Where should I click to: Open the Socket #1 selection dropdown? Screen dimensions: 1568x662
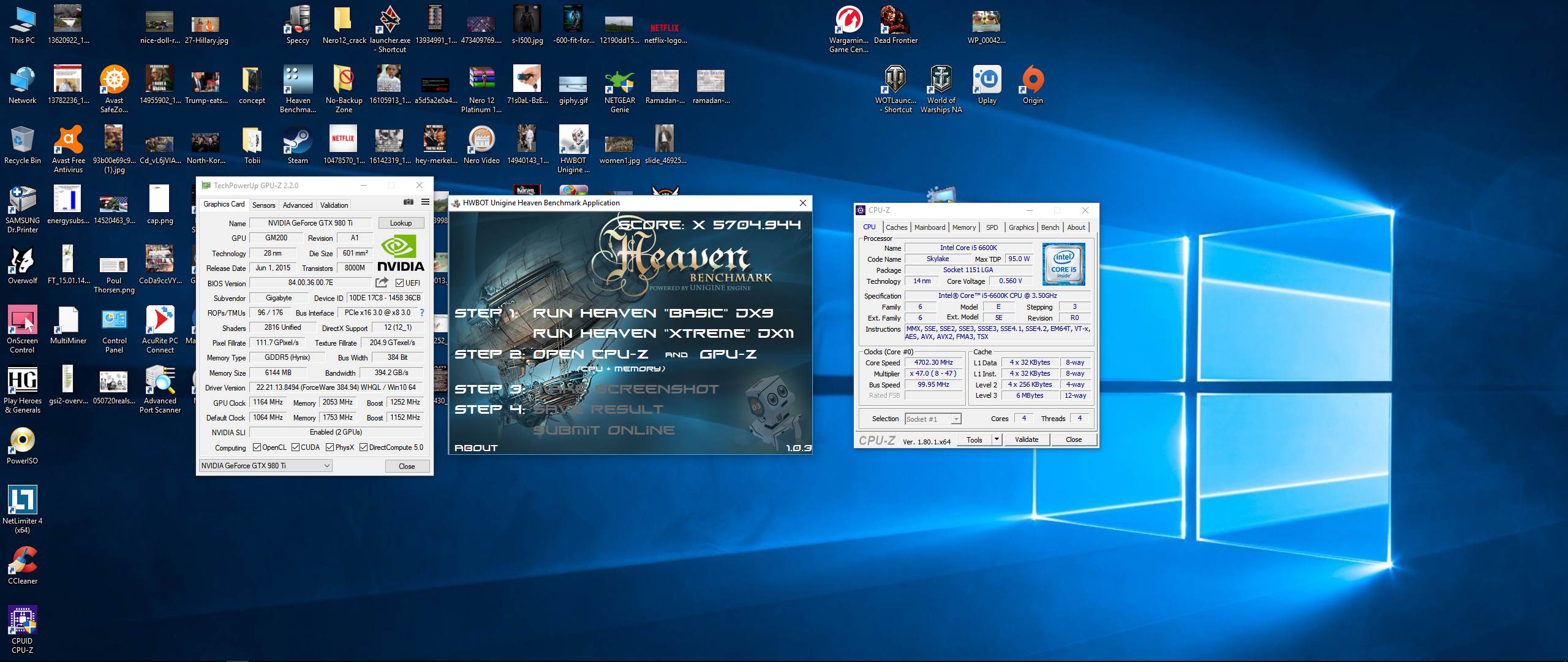[933, 419]
